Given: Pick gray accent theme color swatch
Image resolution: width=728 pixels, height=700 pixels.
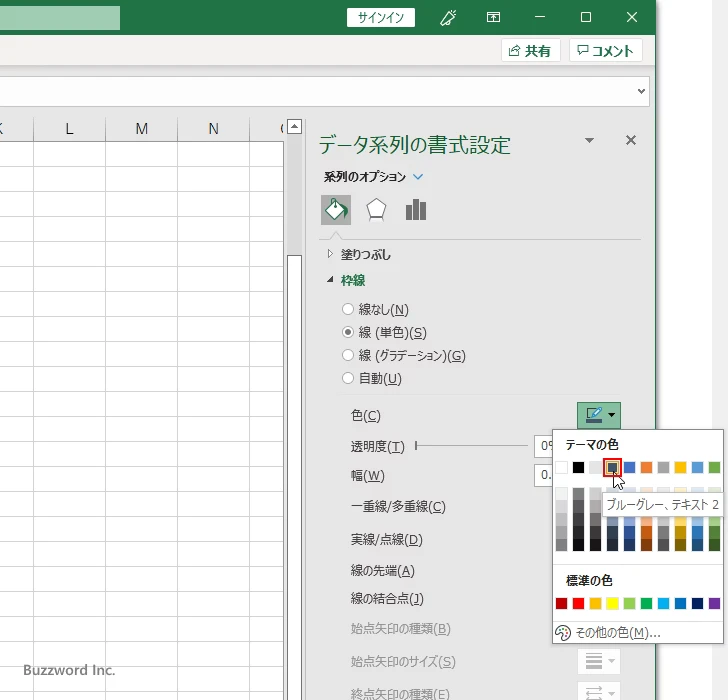Looking at the screenshot, I should [x=663, y=467].
